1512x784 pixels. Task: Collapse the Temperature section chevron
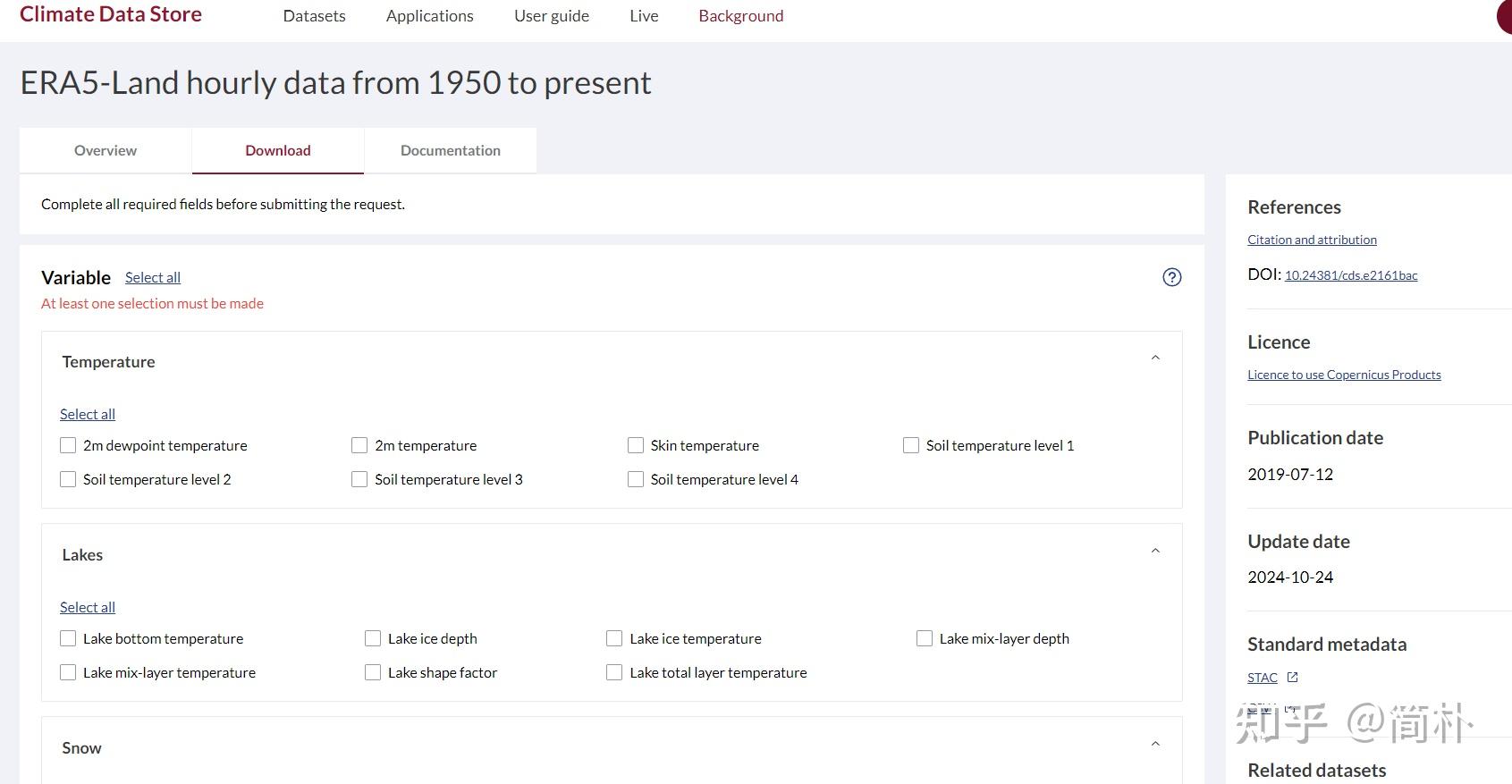1155,358
